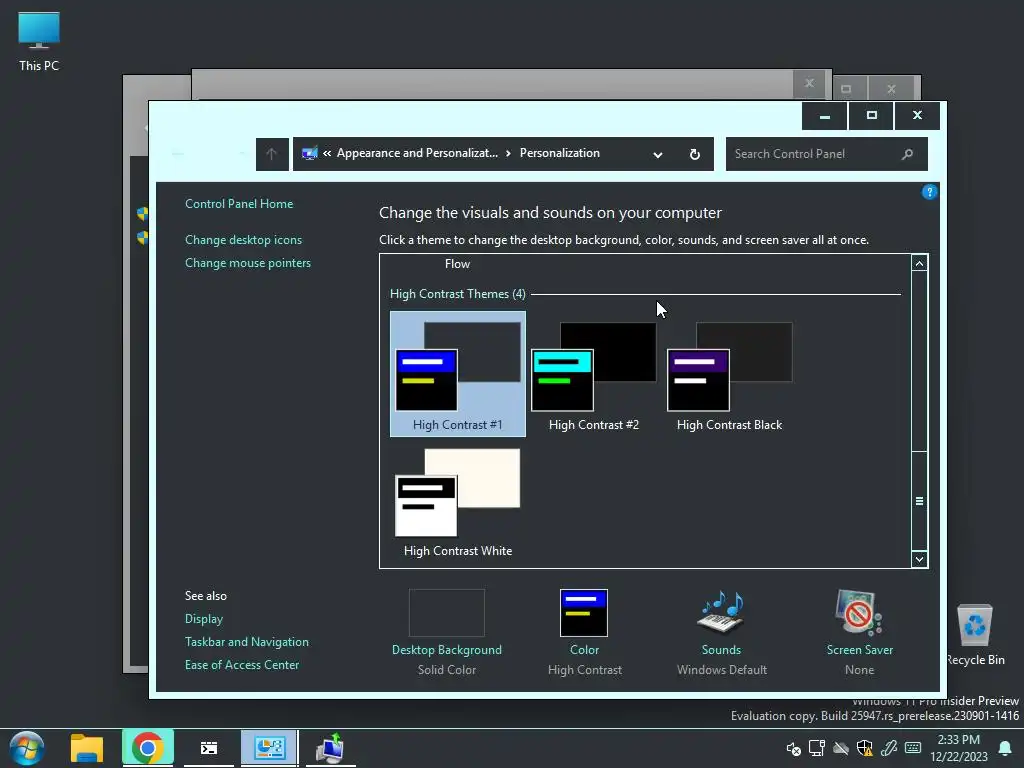Open Sounds piano icon

coord(721,613)
